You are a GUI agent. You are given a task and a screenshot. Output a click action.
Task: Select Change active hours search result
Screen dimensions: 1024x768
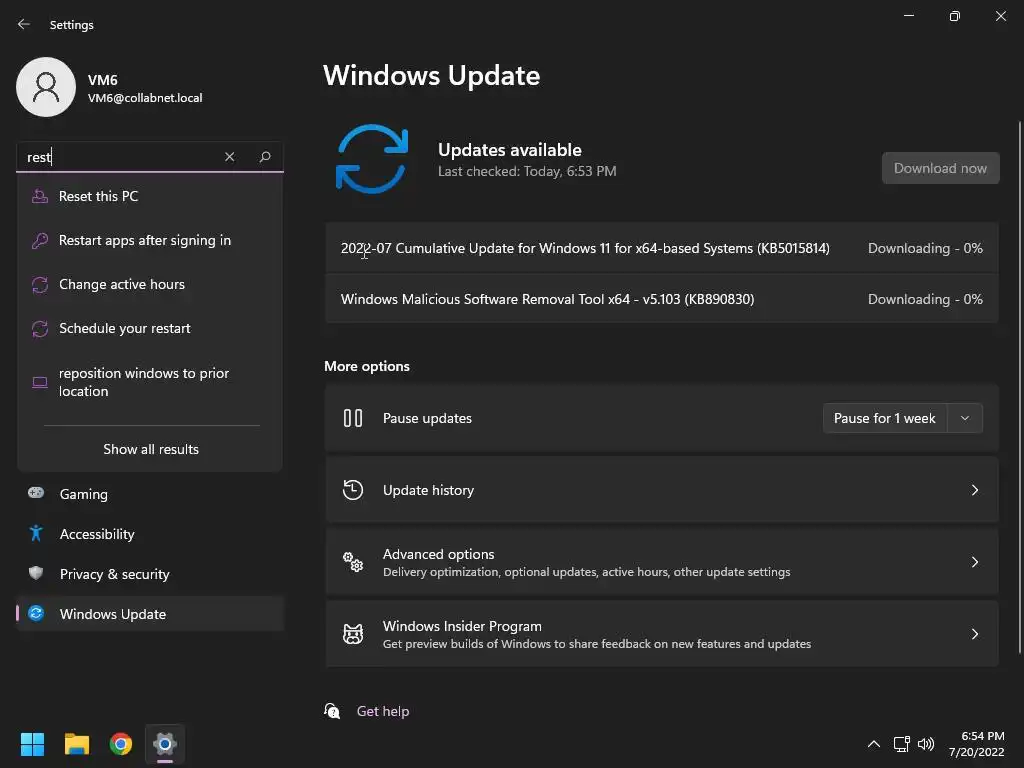(150, 285)
